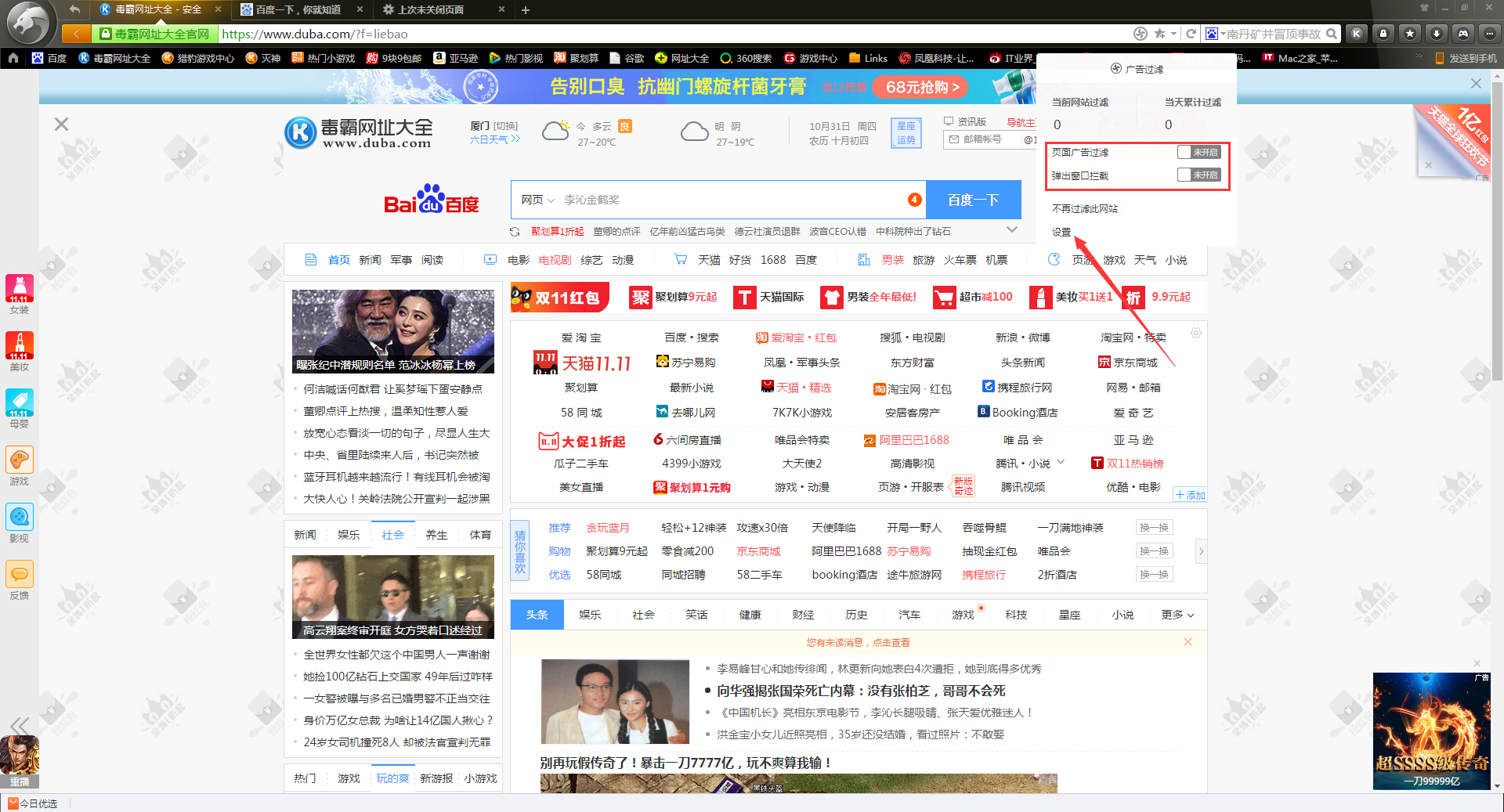Enable 页面广告过滤 toggle
The width and height of the screenshot is (1504, 812).
(x=1198, y=152)
